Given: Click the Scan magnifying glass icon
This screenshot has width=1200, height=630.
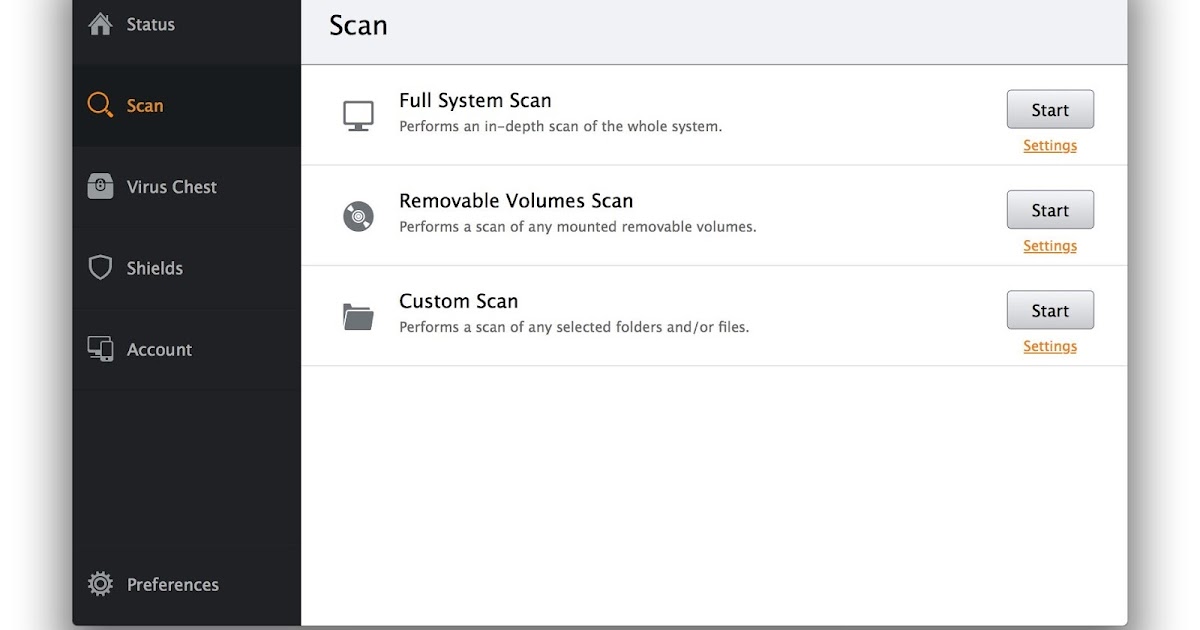Looking at the screenshot, I should point(100,105).
